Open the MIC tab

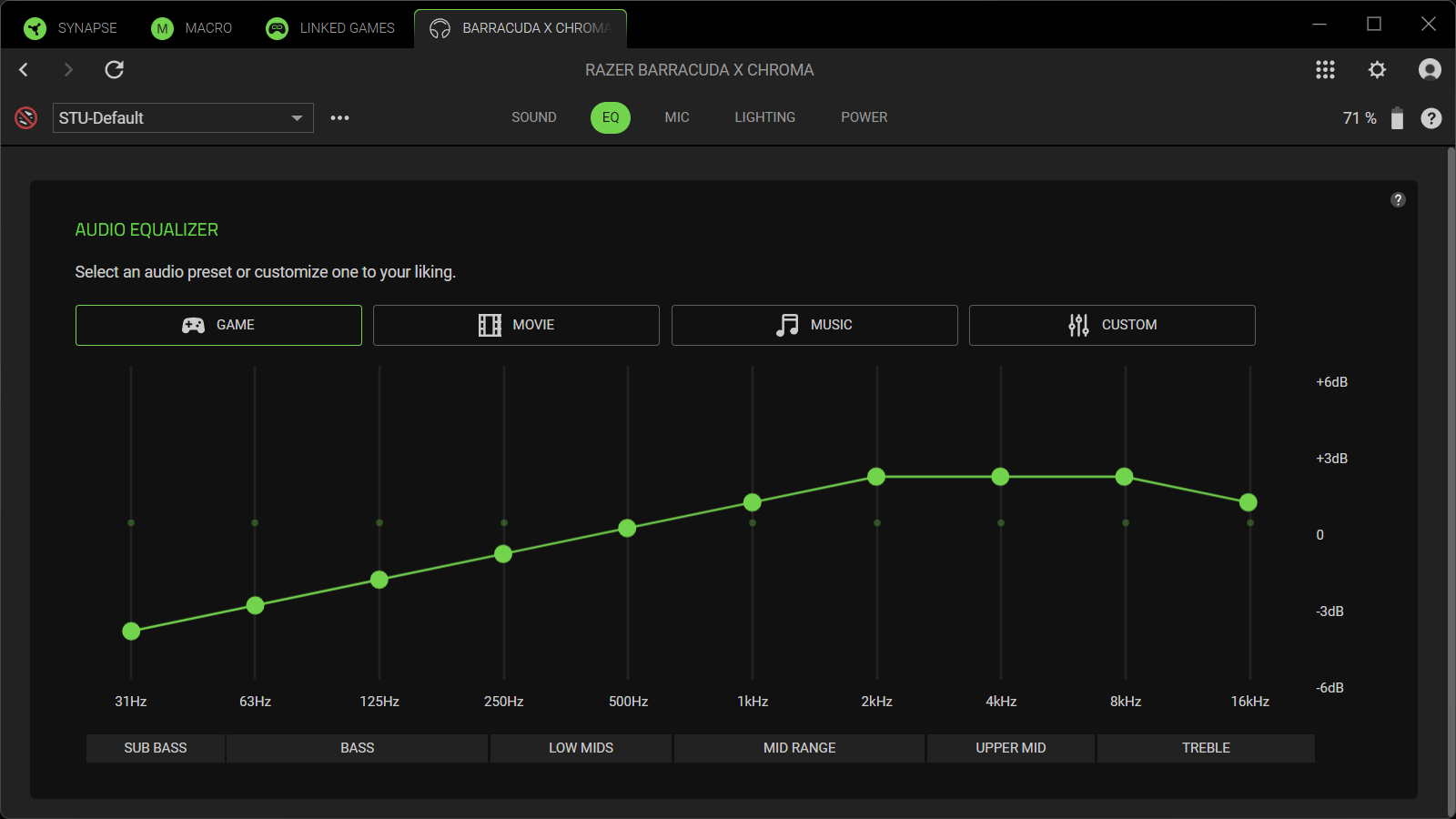[676, 117]
